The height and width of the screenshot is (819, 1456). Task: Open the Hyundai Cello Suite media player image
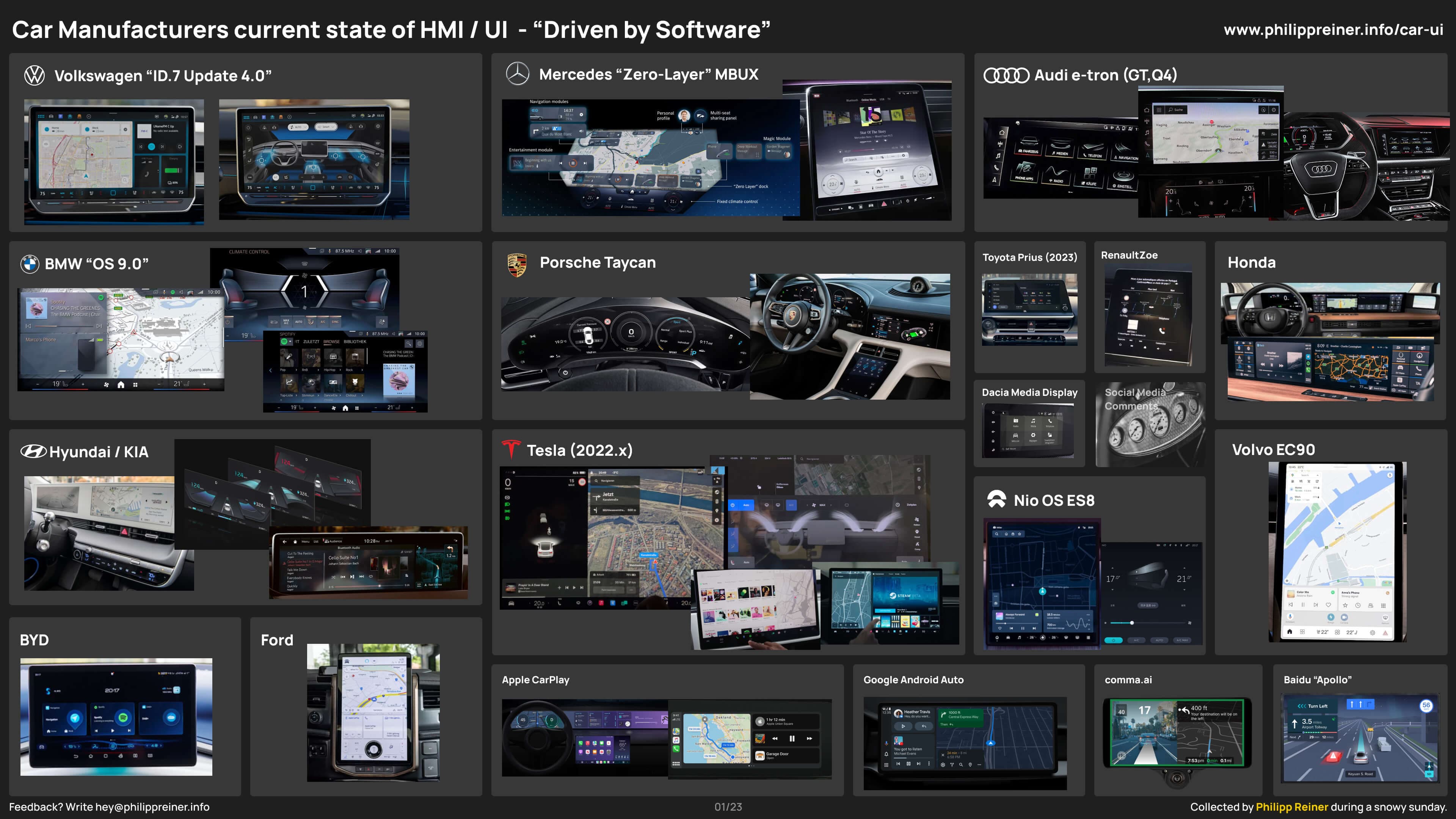click(x=369, y=562)
